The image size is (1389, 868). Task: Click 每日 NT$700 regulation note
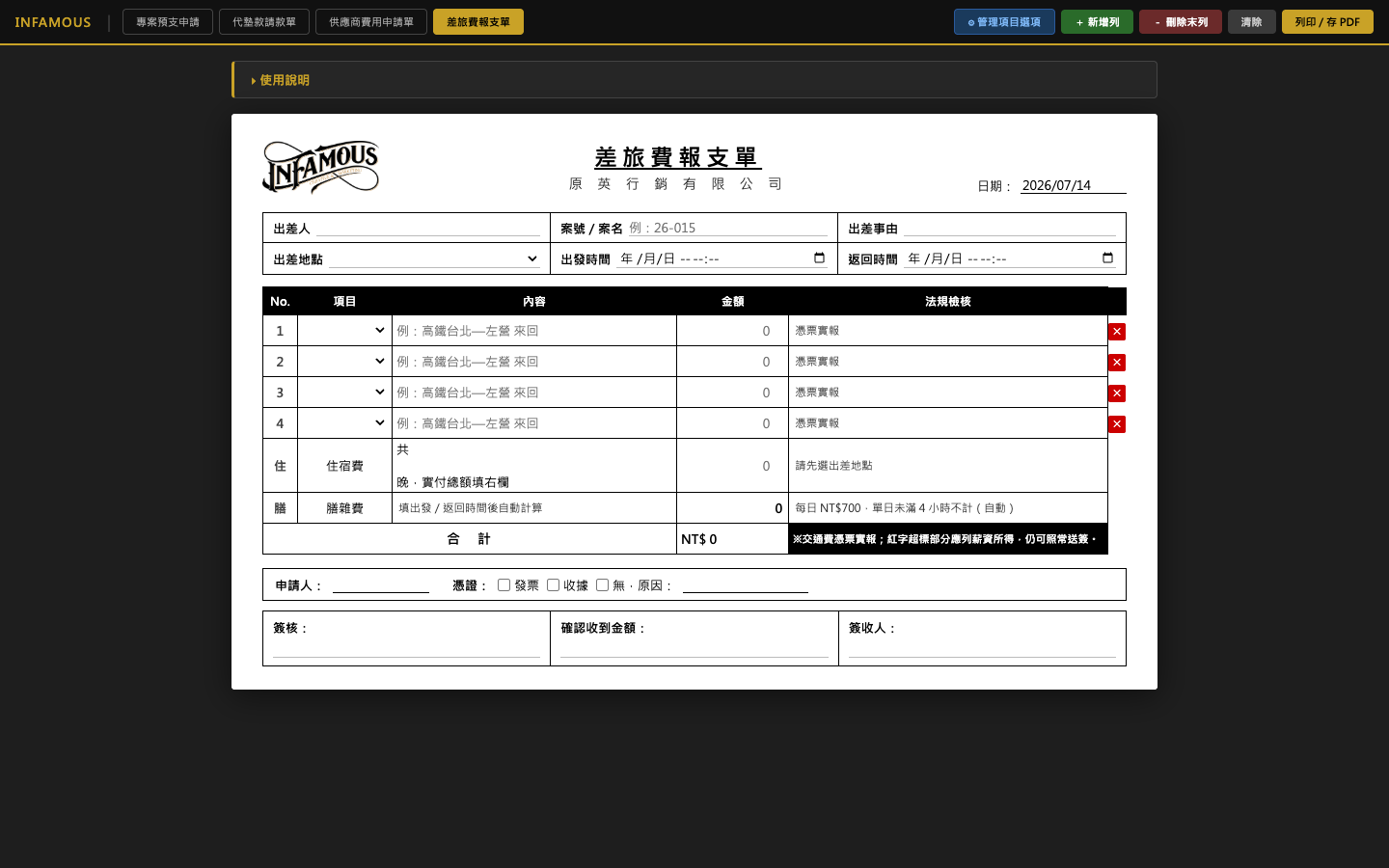pyautogui.click(x=905, y=508)
